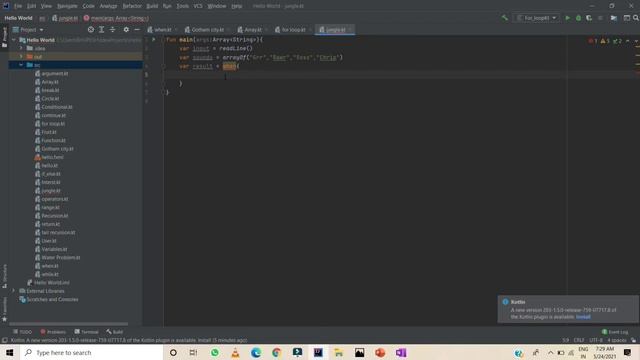Click the run gutter arrow beside fun main
640x360 pixels.
154,40
